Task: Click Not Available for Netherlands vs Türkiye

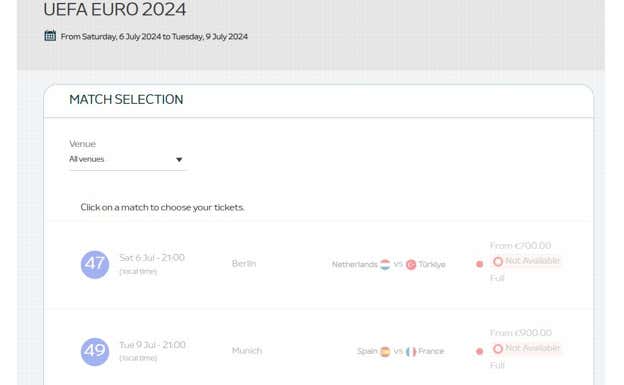Action: [x=526, y=261]
